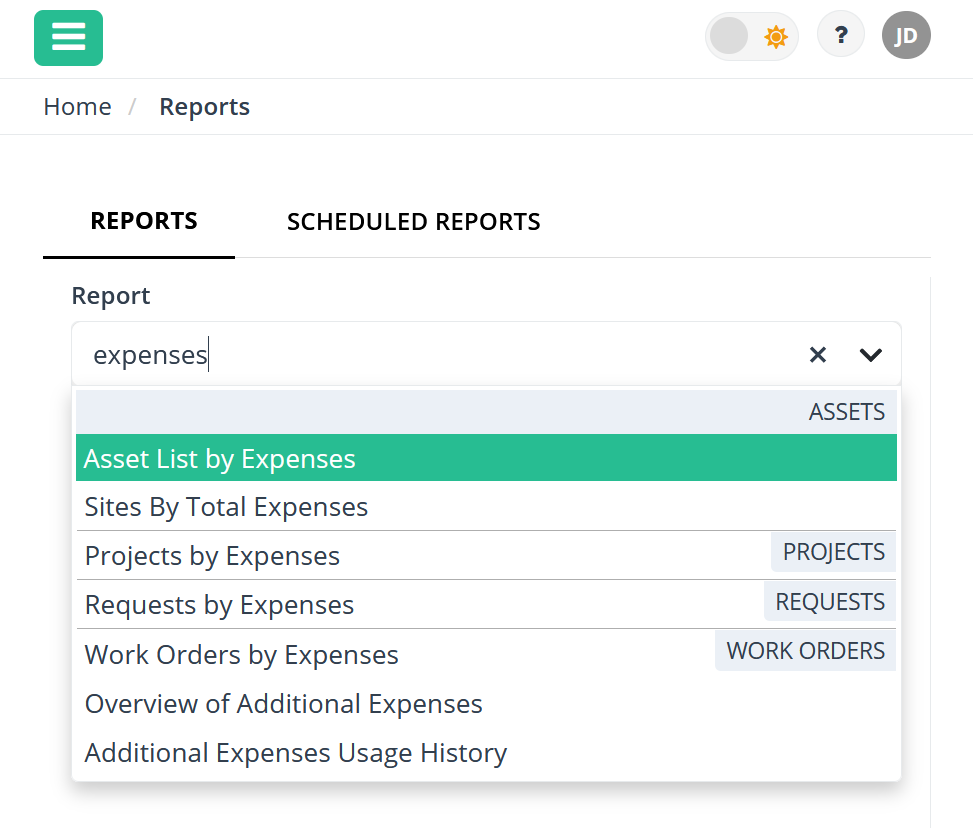This screenshot has width=973, height=828.
Task: Deselect the highlighted Asset List by Expenses entry
Action: (x=220, y=459)
